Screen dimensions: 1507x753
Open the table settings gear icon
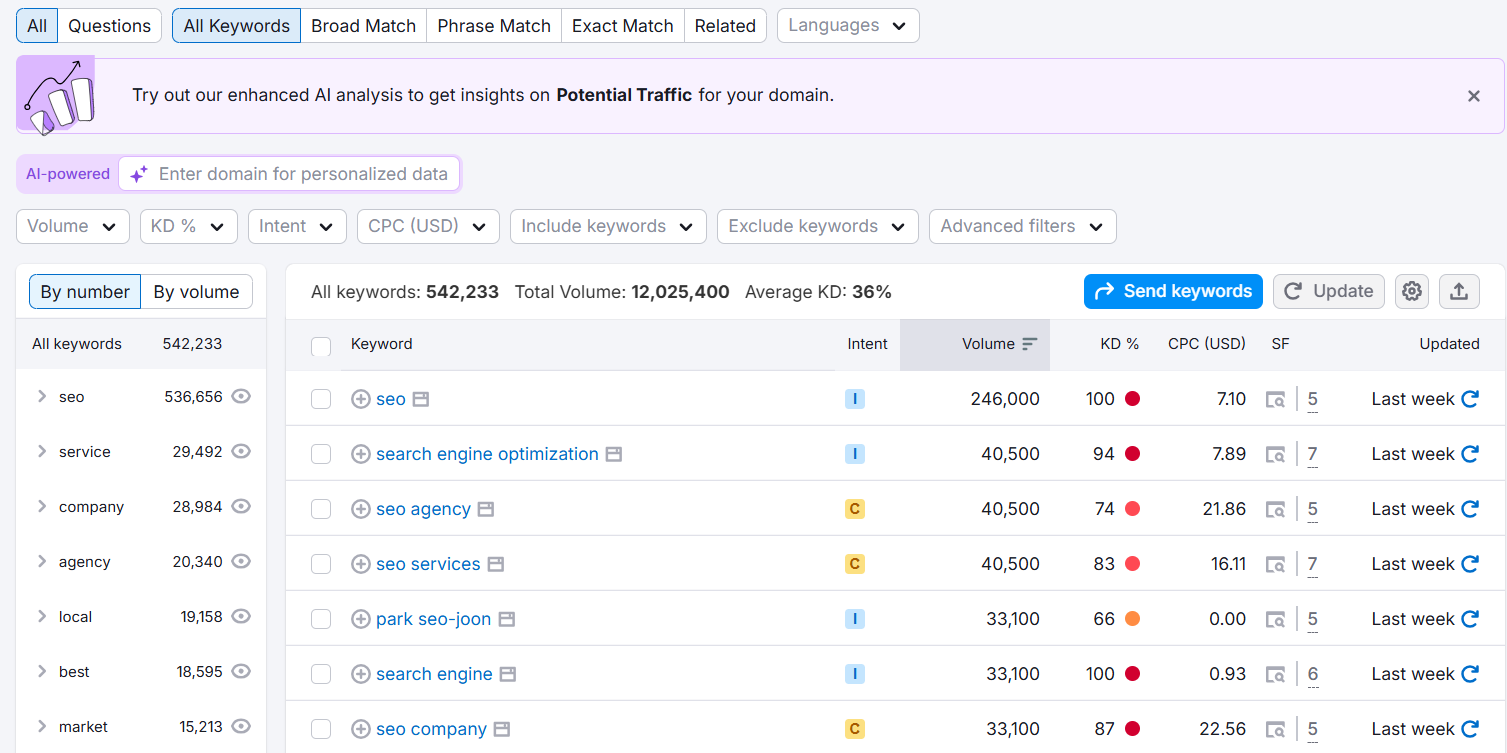coord(1411,291)
